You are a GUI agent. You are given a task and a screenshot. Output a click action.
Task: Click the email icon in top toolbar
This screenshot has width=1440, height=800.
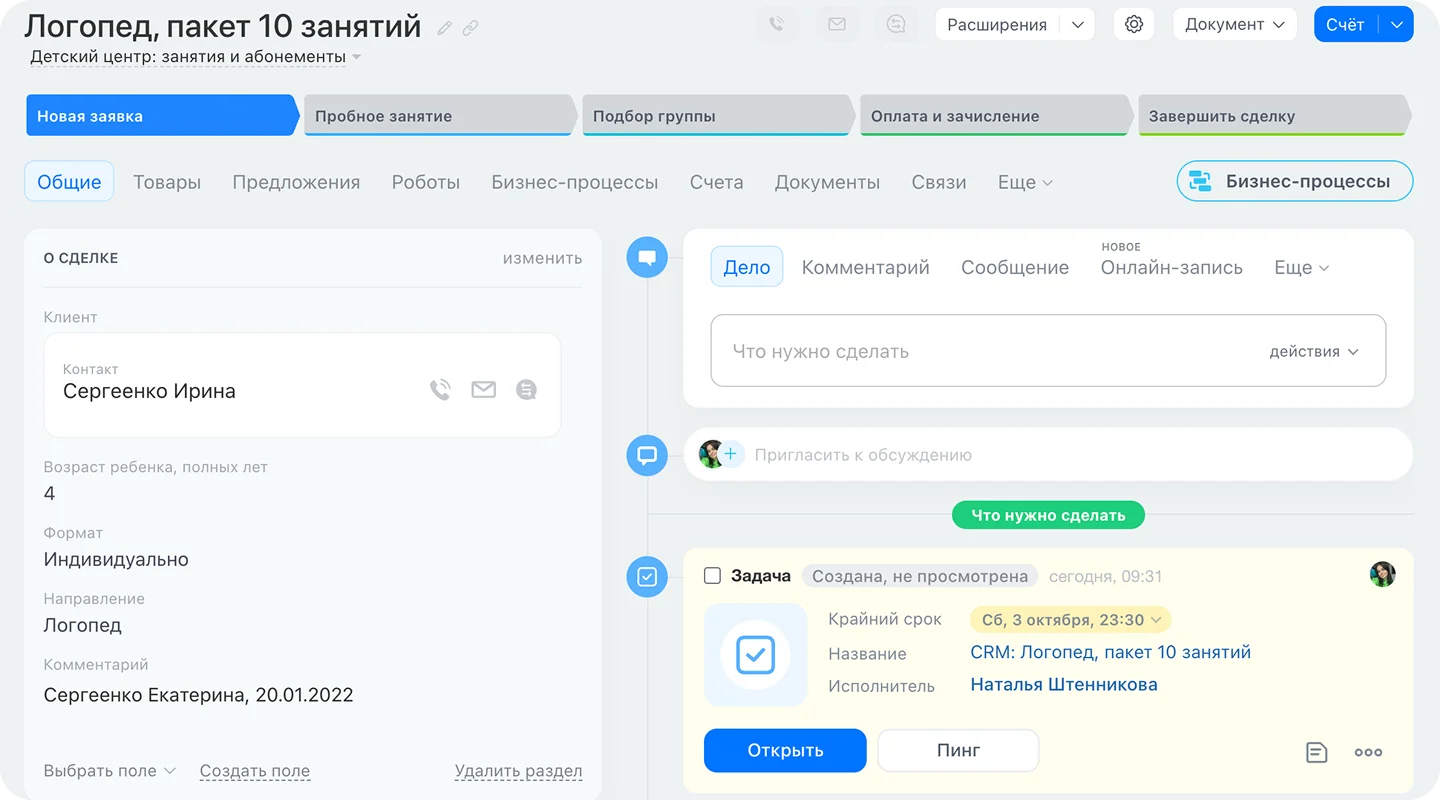coord(837,25)
